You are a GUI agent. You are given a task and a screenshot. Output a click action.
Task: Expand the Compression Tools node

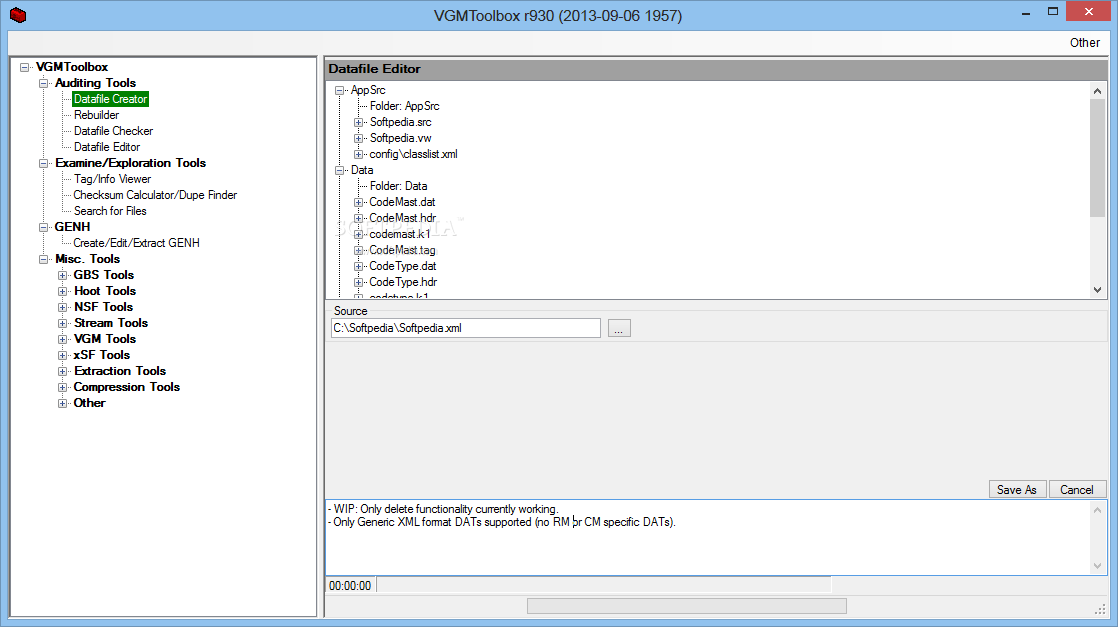click(x=63, y=387)
